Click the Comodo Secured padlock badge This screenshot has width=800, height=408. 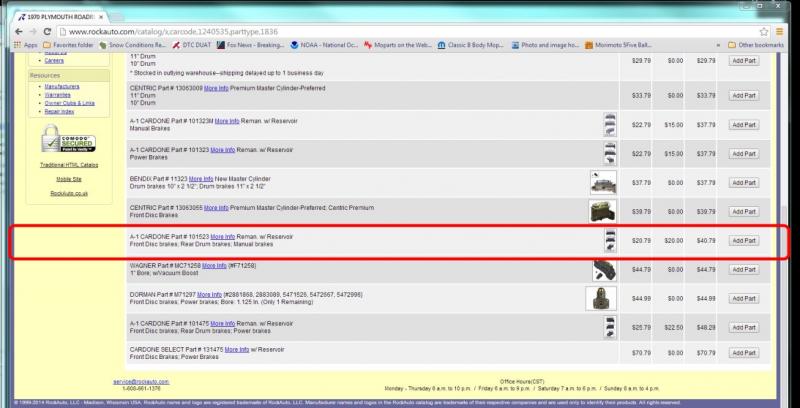click(68, 139)
